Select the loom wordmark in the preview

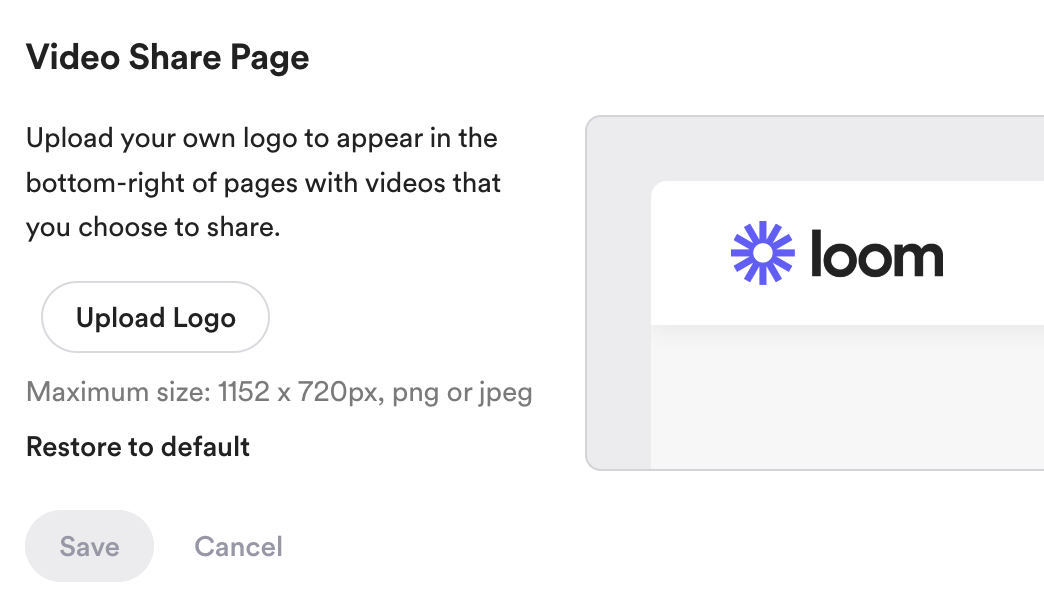pos(877,254)
